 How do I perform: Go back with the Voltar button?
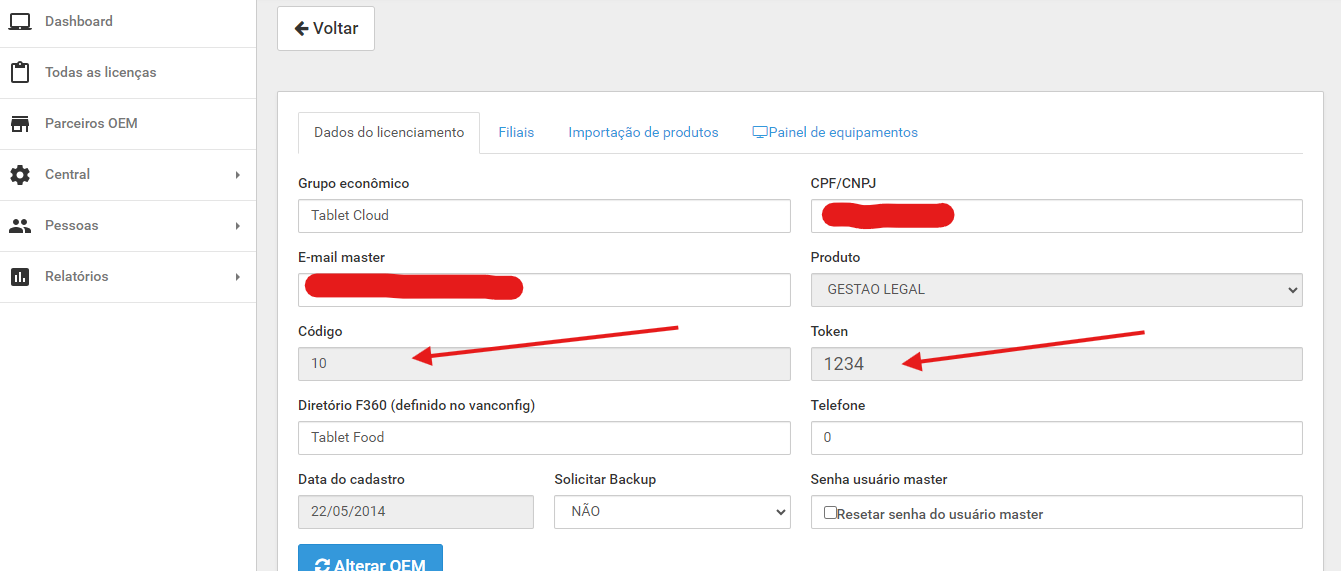[326, 28]
